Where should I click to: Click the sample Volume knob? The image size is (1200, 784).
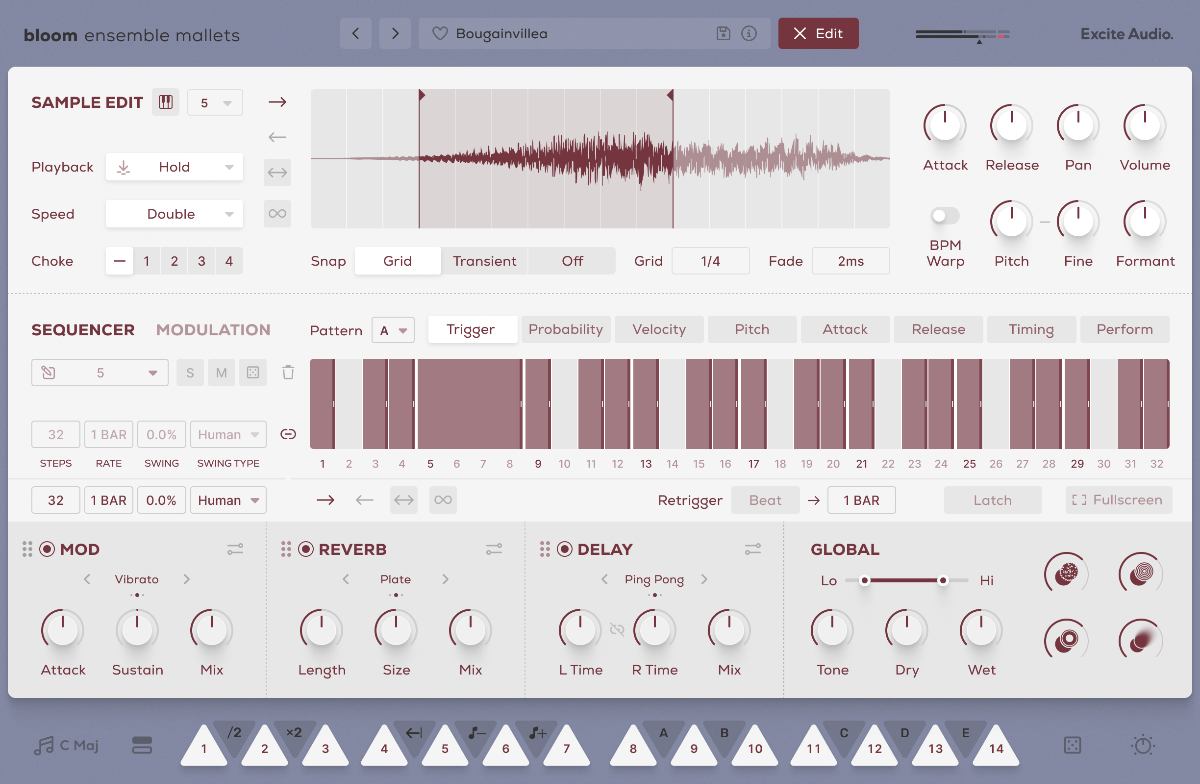coord(1144,125)
